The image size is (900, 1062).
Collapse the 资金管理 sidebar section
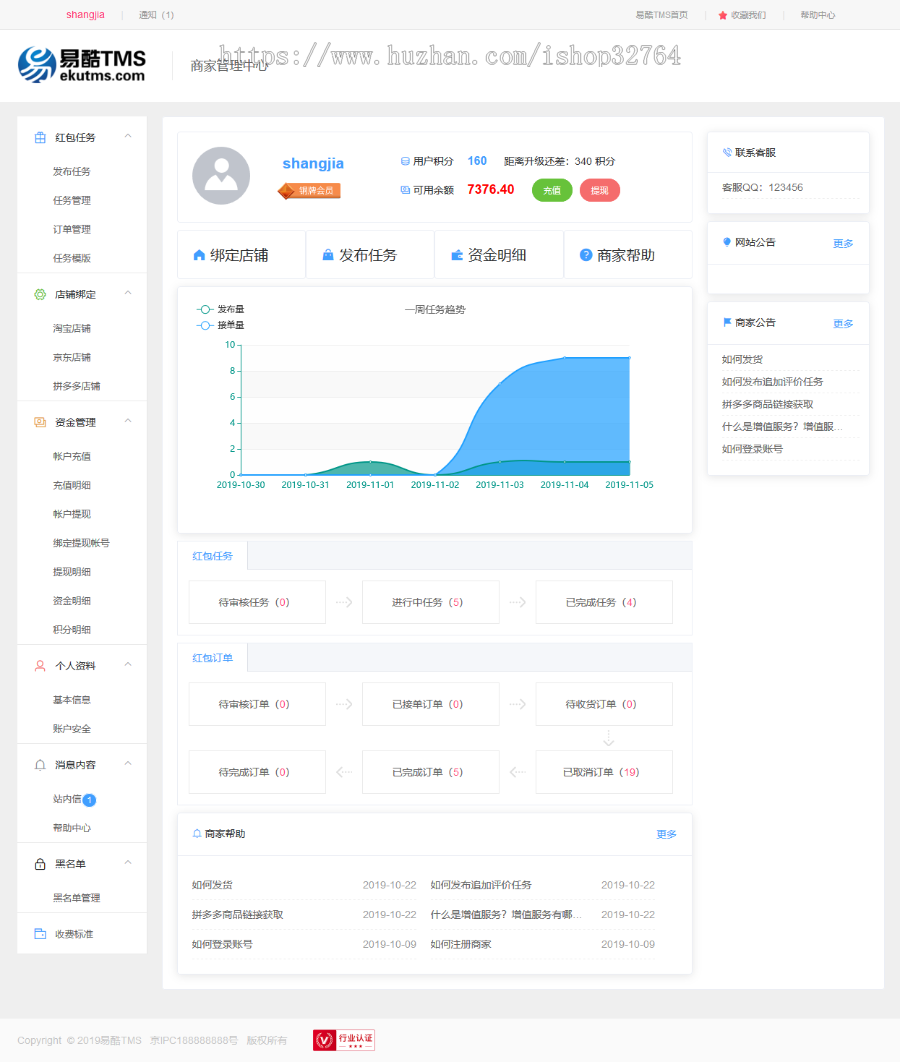127,421
